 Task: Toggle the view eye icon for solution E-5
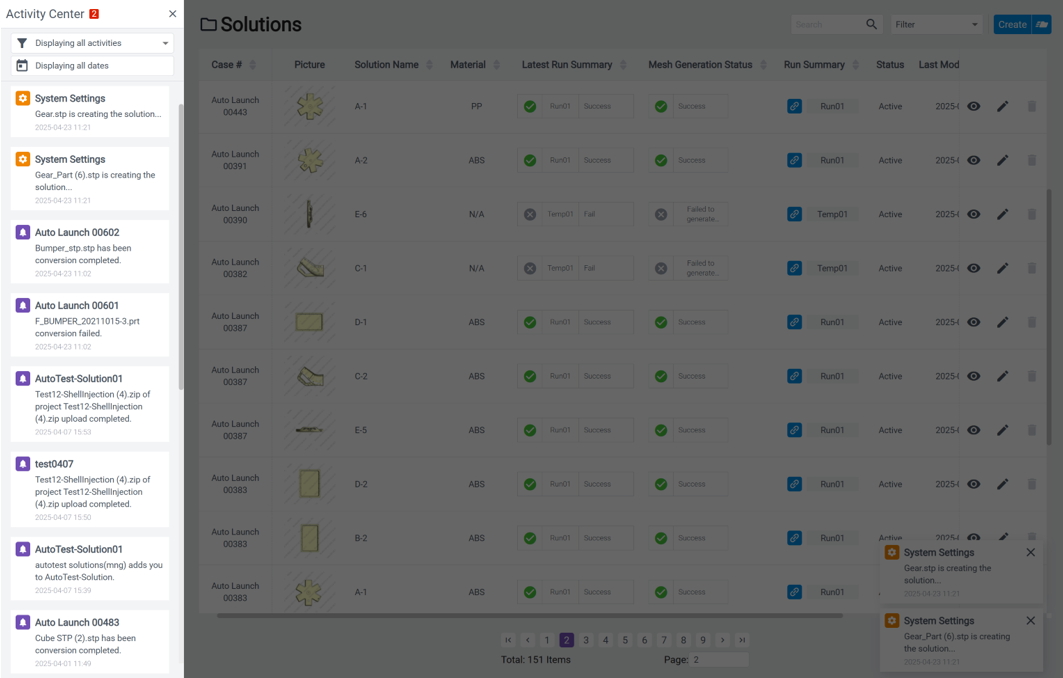pyautogui.click(x=973, y=430)
